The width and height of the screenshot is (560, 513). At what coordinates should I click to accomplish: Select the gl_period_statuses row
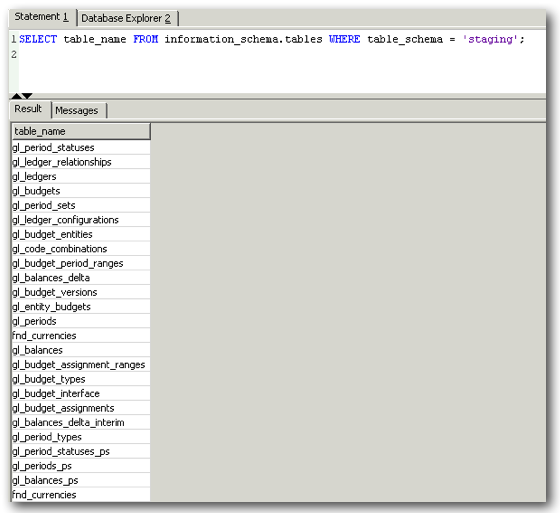coord(81,147)
